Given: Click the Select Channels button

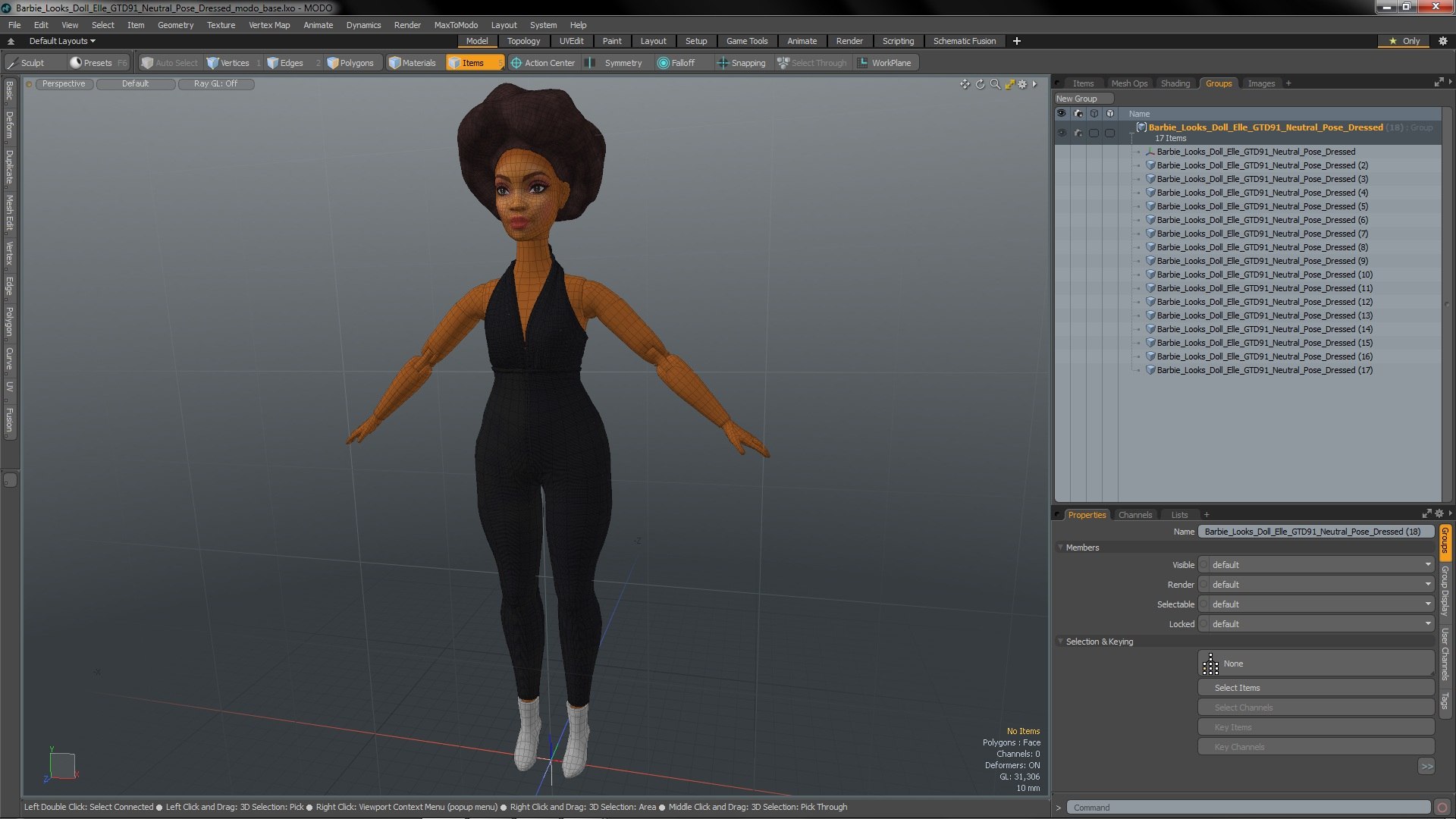Looking at the screenshot, I should click(1316, 708).
